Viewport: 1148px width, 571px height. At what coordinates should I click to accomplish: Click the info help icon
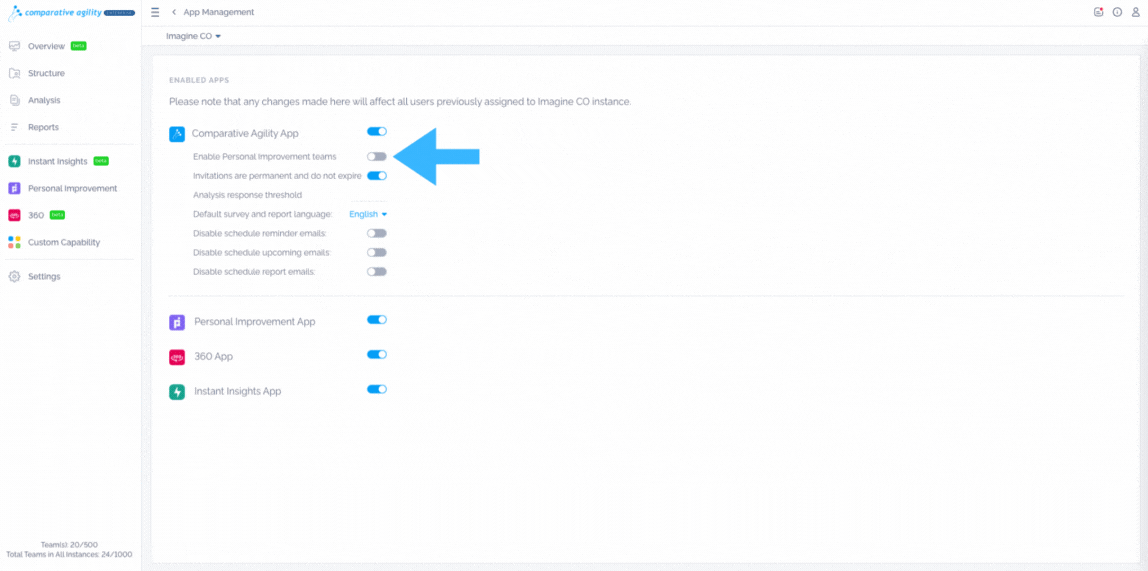point(1117,12)
